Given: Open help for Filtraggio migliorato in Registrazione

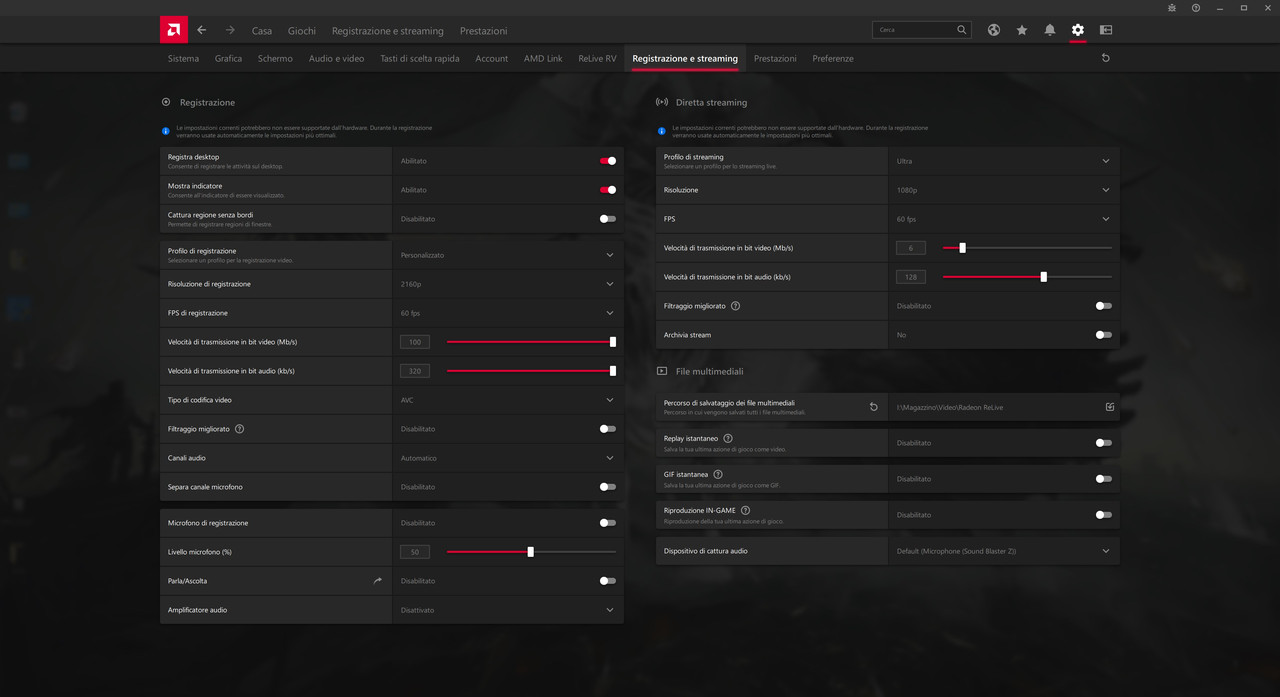Looking at the screenshot, I should [240, 429].
